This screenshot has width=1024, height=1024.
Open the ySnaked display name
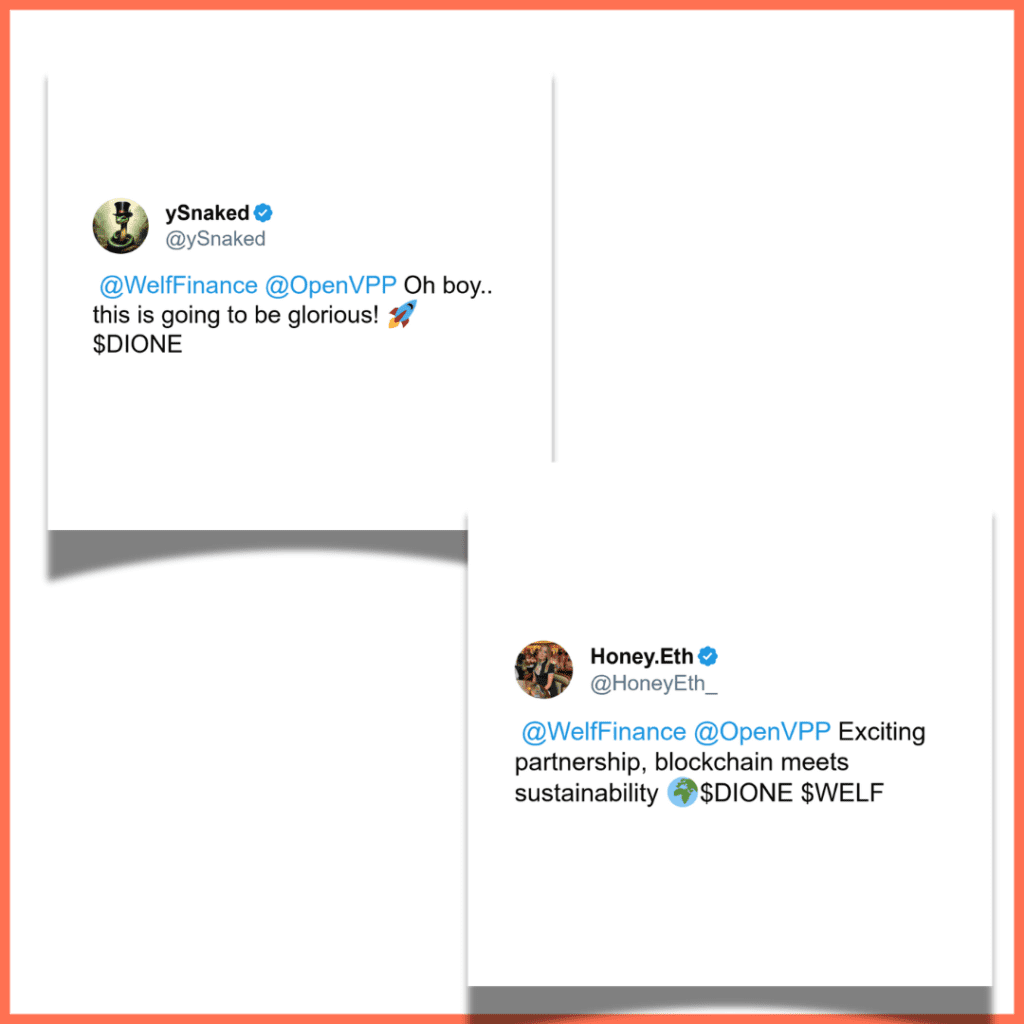(207, 213)
